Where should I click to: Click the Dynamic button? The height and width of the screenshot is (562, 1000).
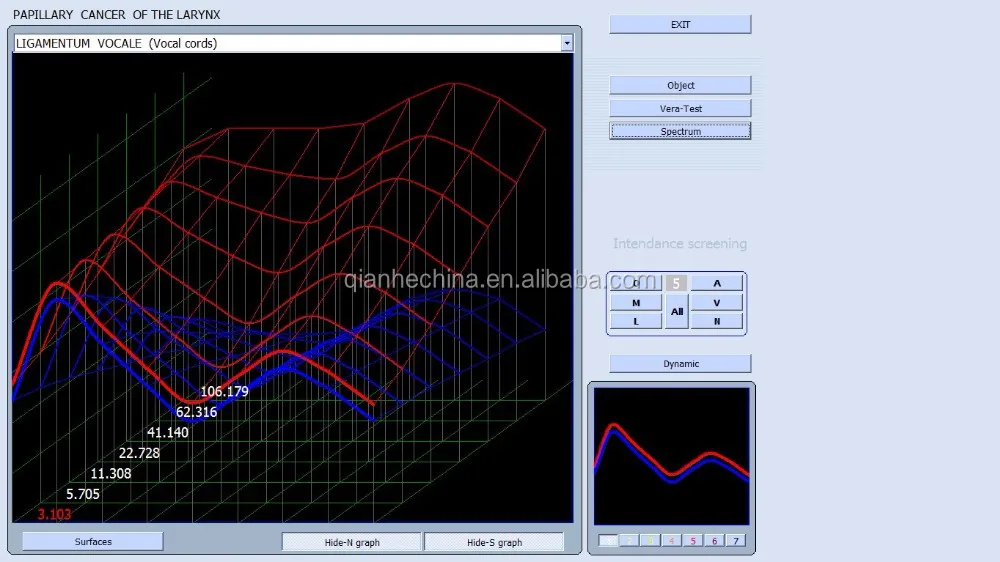coord(680,364)
